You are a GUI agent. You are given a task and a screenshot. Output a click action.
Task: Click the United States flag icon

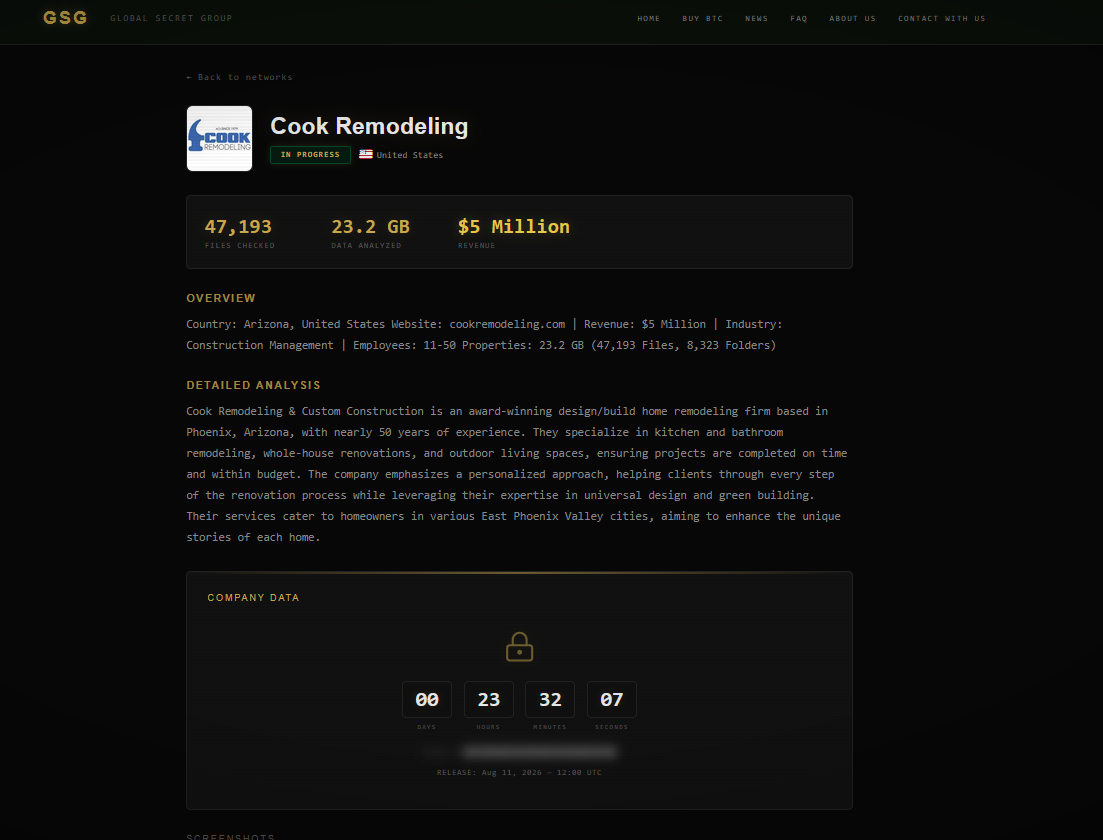pos(366,154)
